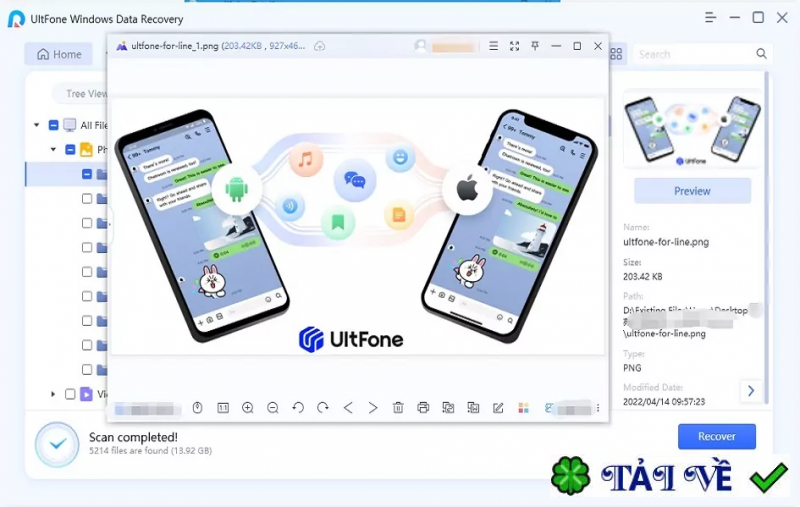Switch to grid view in UltFone window
Image resolution: width=800 pixels, height=507 pixels.
(616, 54)
